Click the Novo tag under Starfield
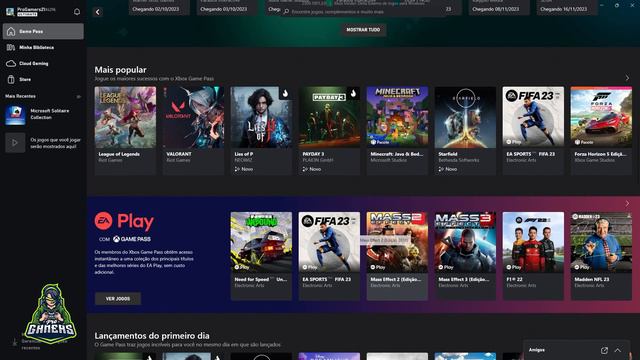The image size is (640, 360). [x=448, y=169]
